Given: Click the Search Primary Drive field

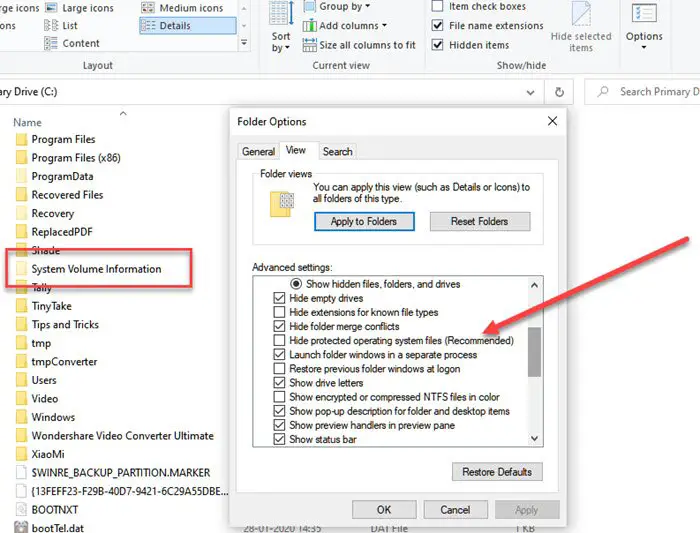Looking at the screenshot, I should pos(642,92).
